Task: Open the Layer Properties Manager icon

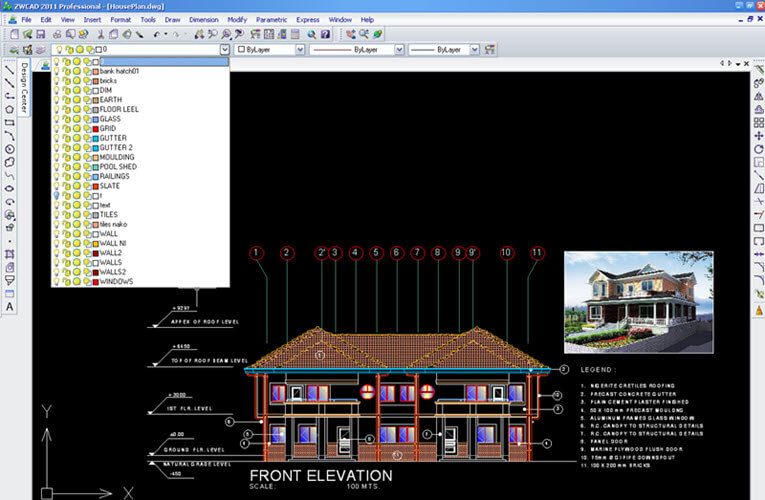Action: point(13,49)
